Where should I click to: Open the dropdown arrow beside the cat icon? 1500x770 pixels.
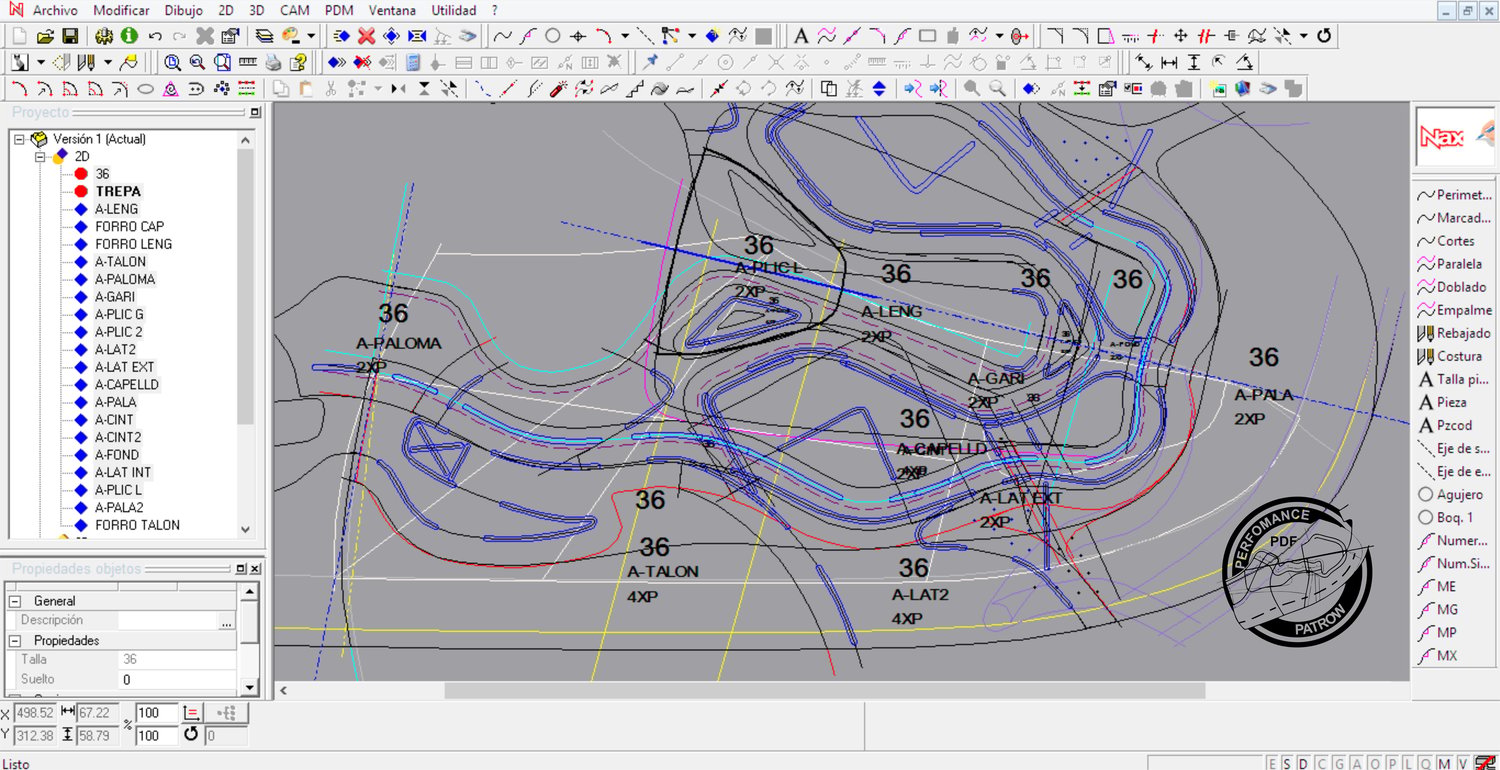pos(41,62)
